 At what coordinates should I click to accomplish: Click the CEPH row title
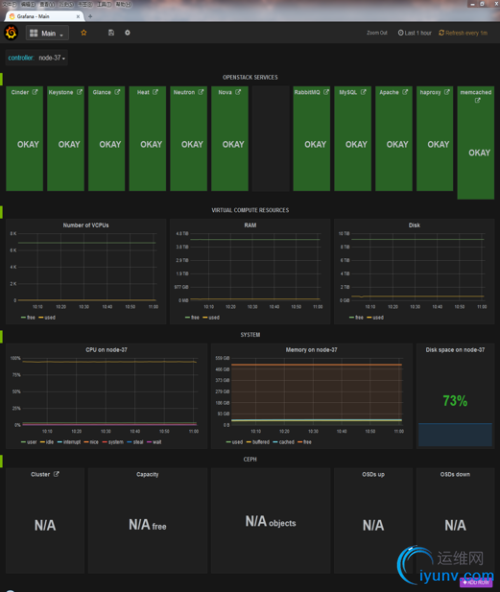coord(250,459)
